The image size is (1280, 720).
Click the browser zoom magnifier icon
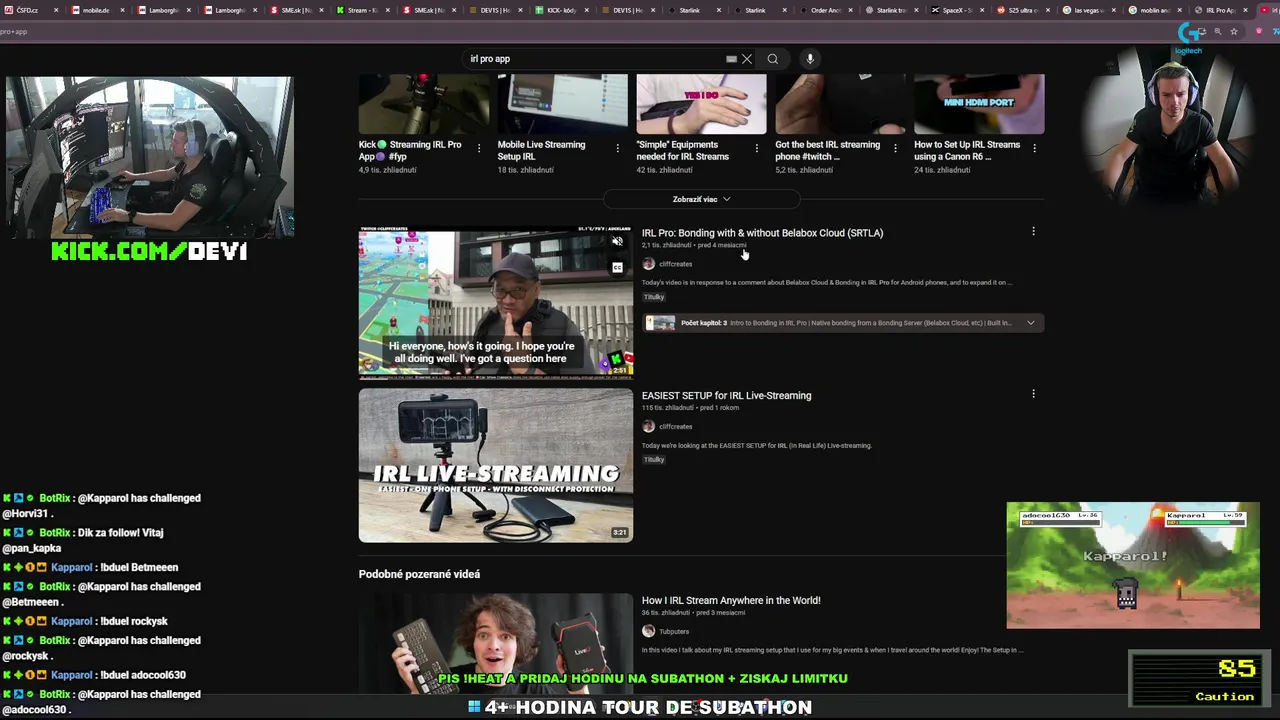pyautogui.click(x=1217, y=32)
